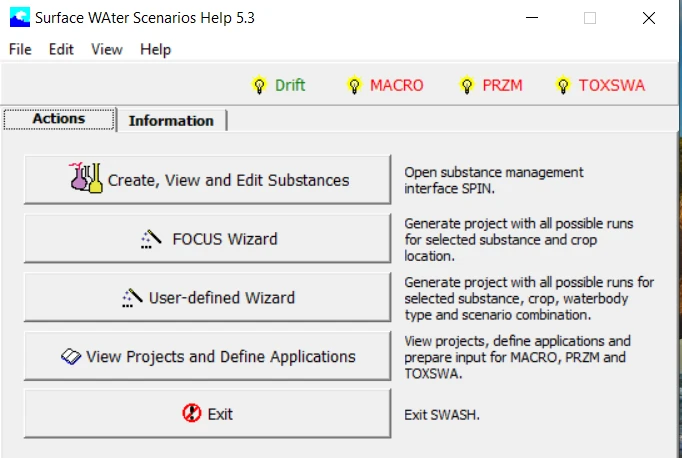Click the red Exit icon

click(x=193, y=413)
